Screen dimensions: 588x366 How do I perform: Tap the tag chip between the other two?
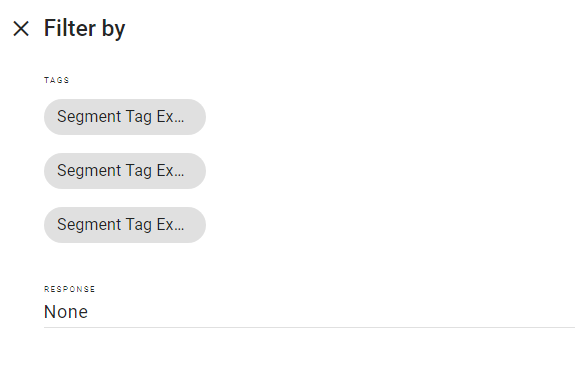pos(125,171)
